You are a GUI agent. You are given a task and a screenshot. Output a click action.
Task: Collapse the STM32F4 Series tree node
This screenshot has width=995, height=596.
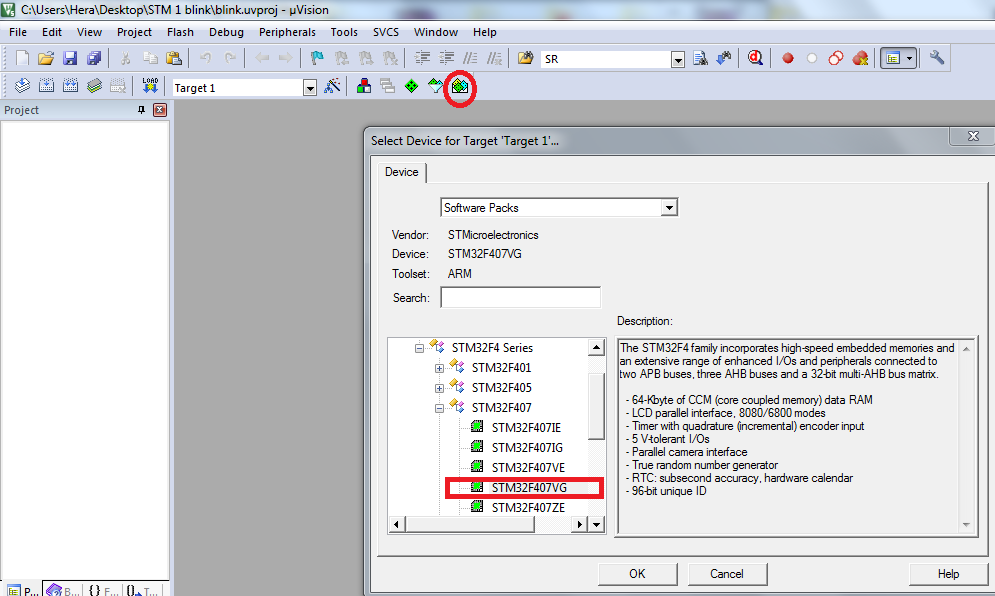pos(419,348)
